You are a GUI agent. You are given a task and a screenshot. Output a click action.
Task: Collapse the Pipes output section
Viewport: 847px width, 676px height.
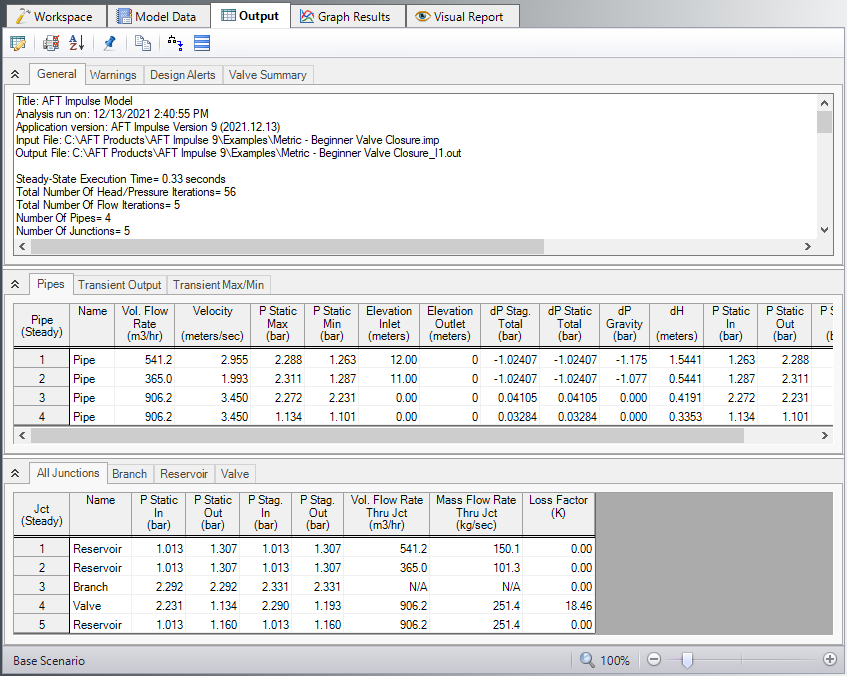point(15,285)
